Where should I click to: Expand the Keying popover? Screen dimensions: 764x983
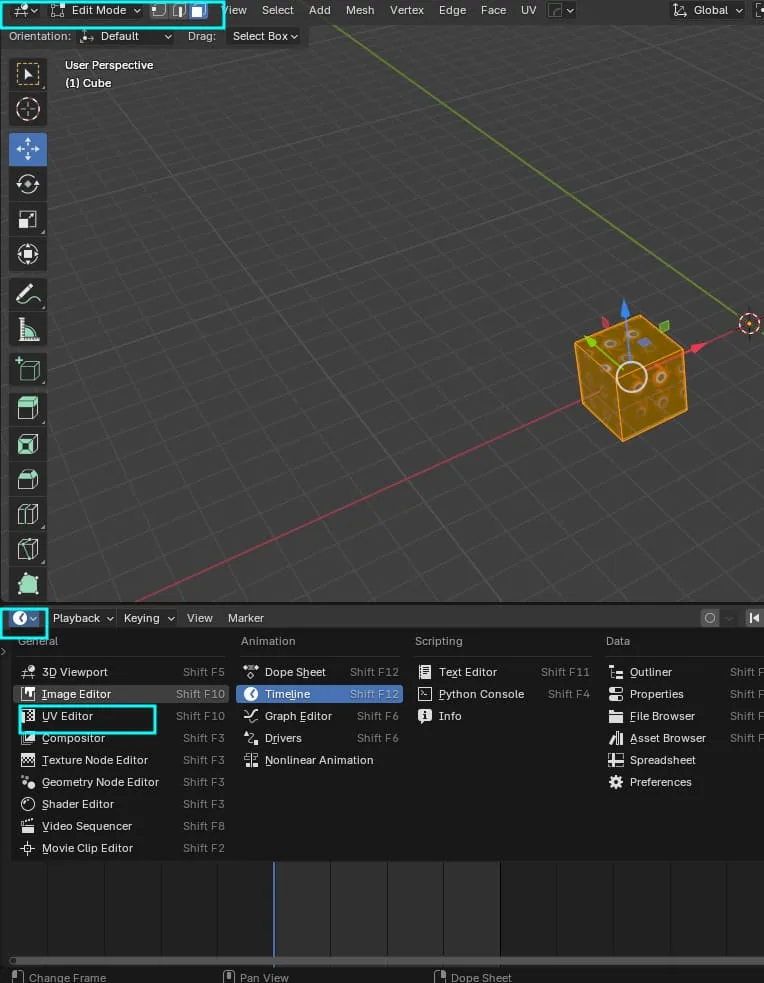(x=149, y=618)
